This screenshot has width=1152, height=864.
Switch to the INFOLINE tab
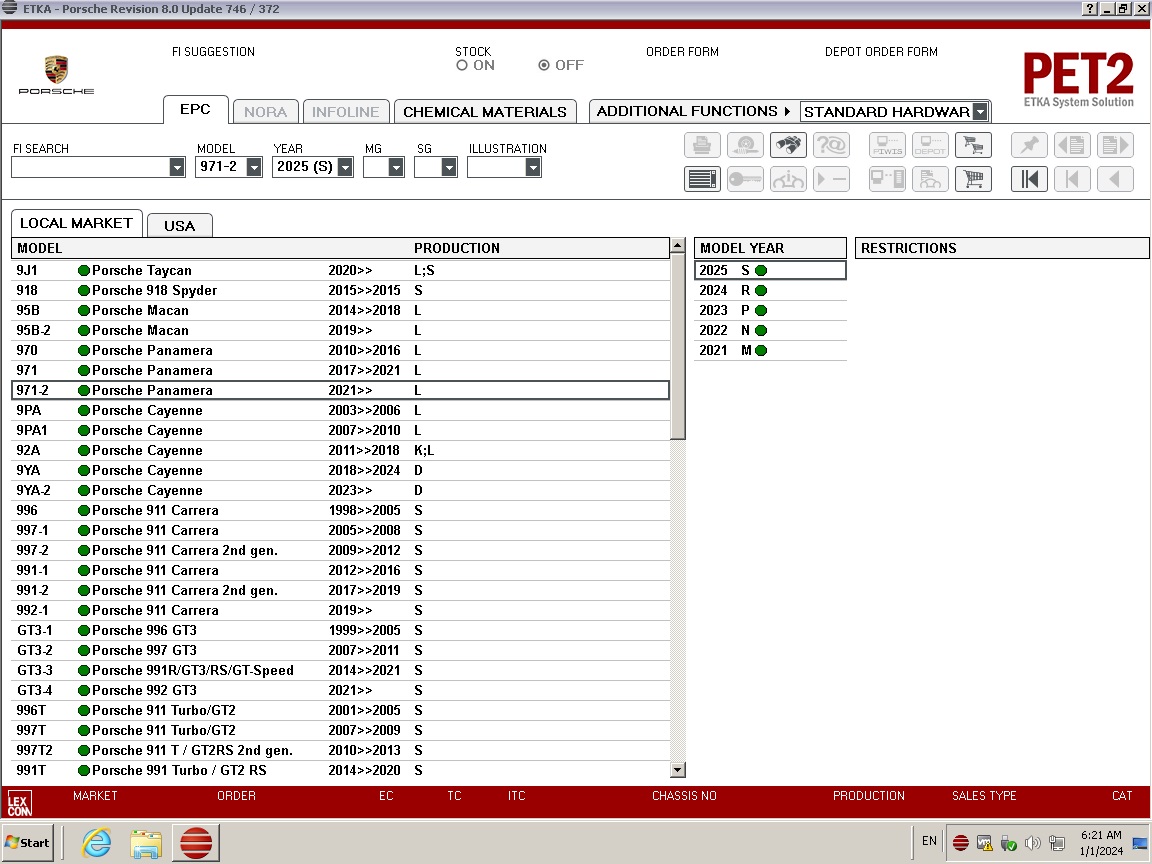tap(345, 112)
